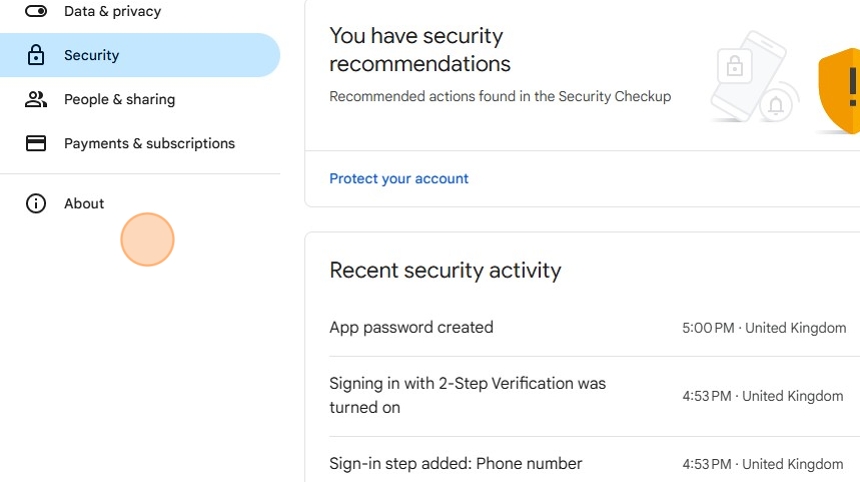The height and width of the screenshot is (482, 860).
Task: Go to the People & sharing section
Action: point(119,100)
